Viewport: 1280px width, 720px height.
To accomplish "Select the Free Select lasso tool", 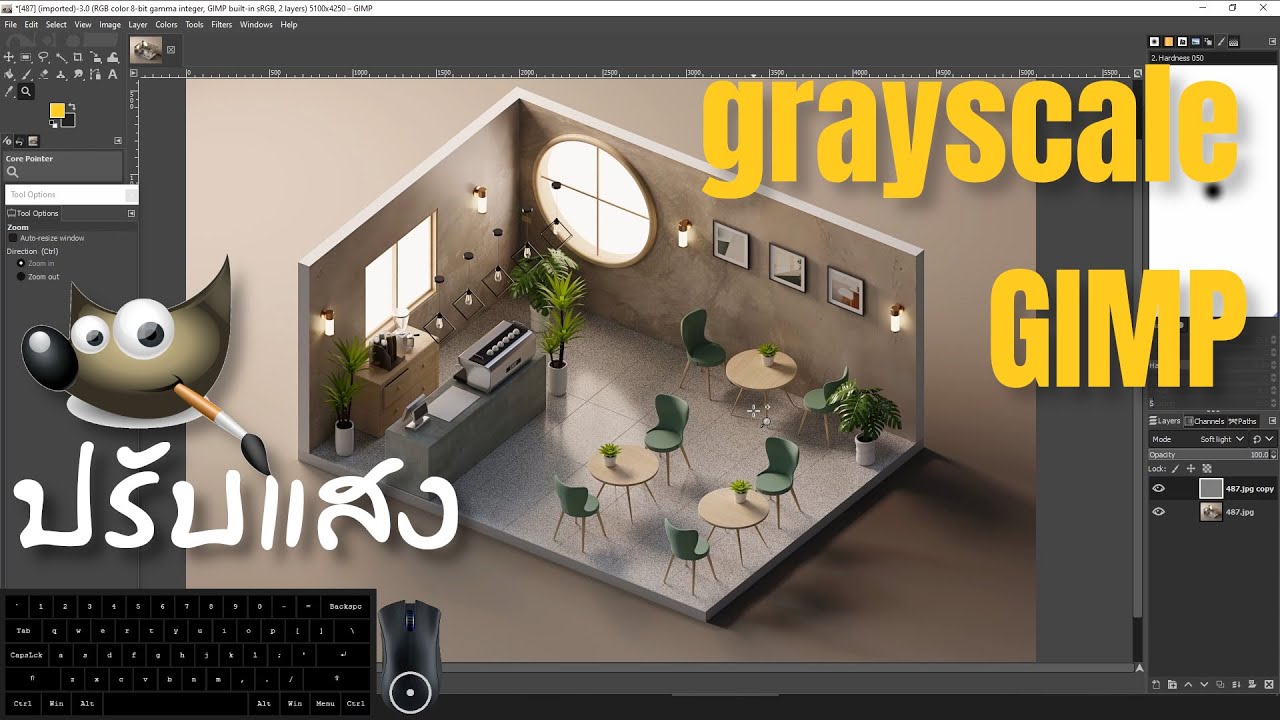I will pos(43,57).
